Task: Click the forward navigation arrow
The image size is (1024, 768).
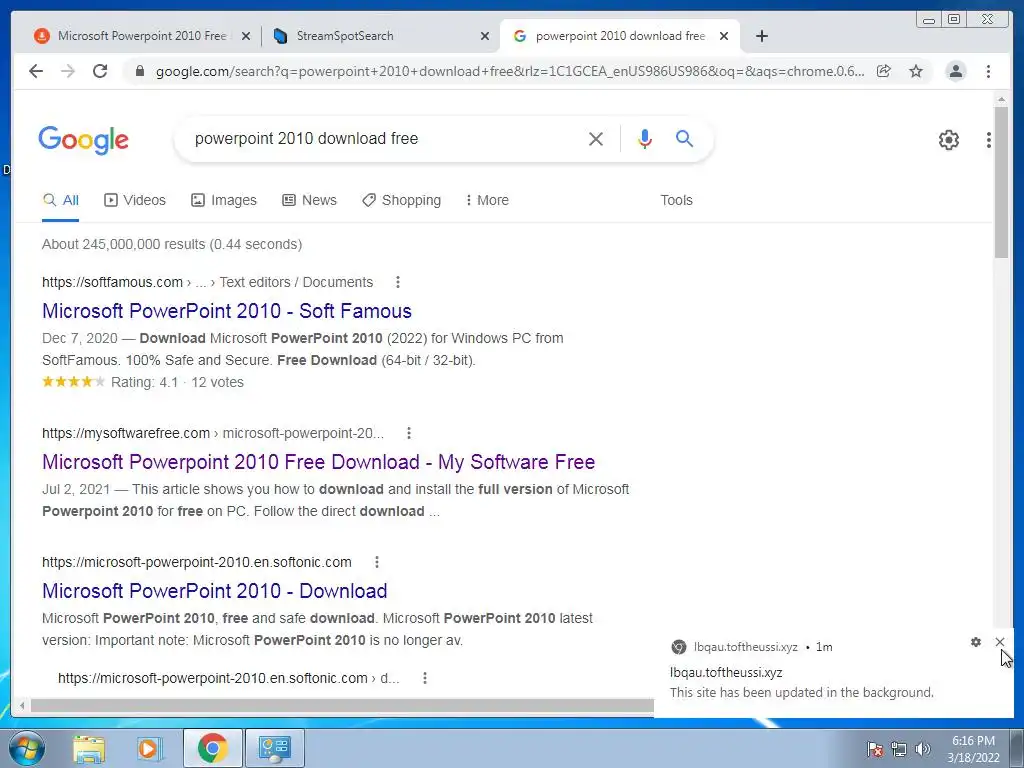Action: tap(68, 71)
